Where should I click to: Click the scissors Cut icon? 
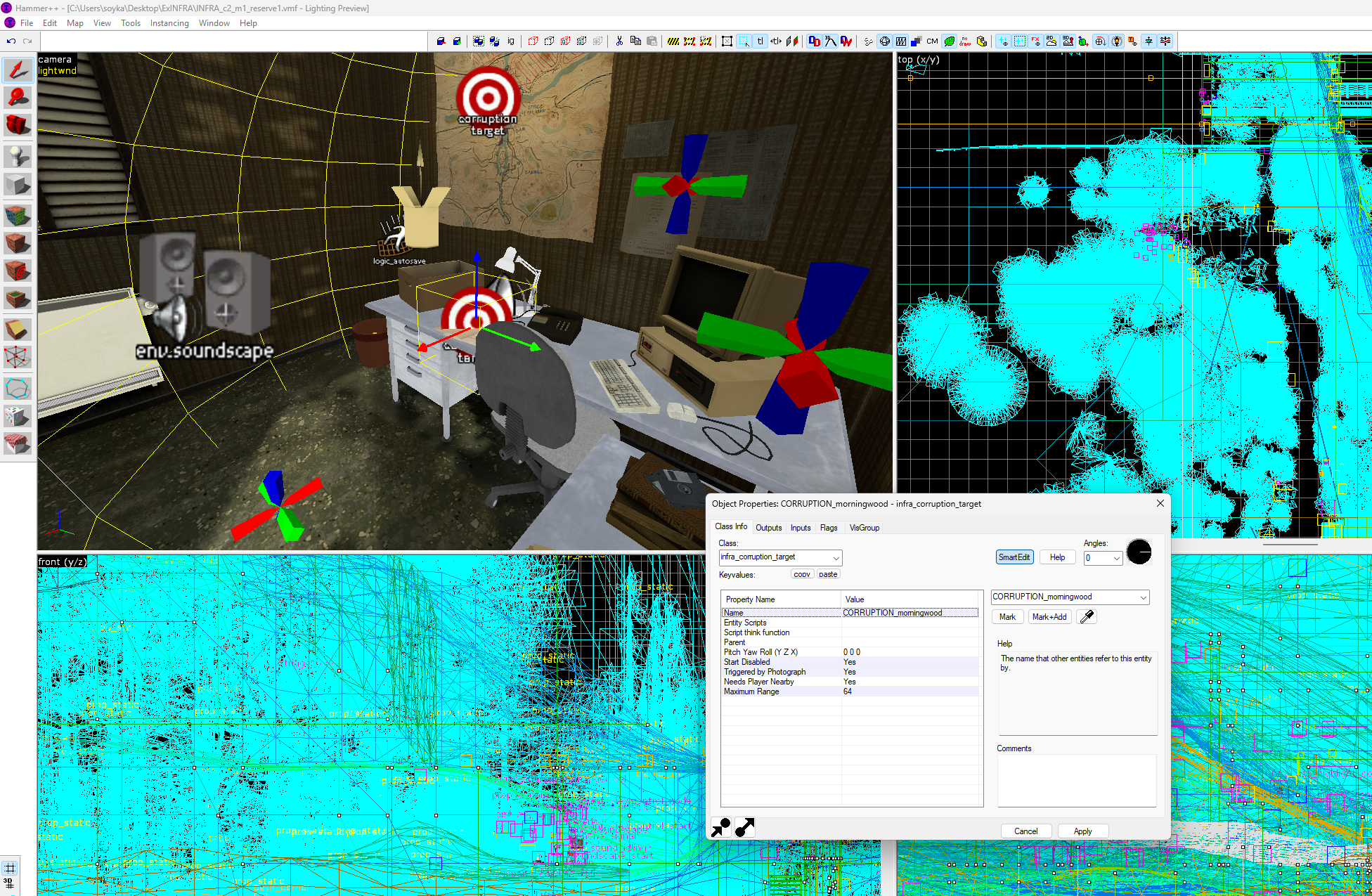pos(619,41)
